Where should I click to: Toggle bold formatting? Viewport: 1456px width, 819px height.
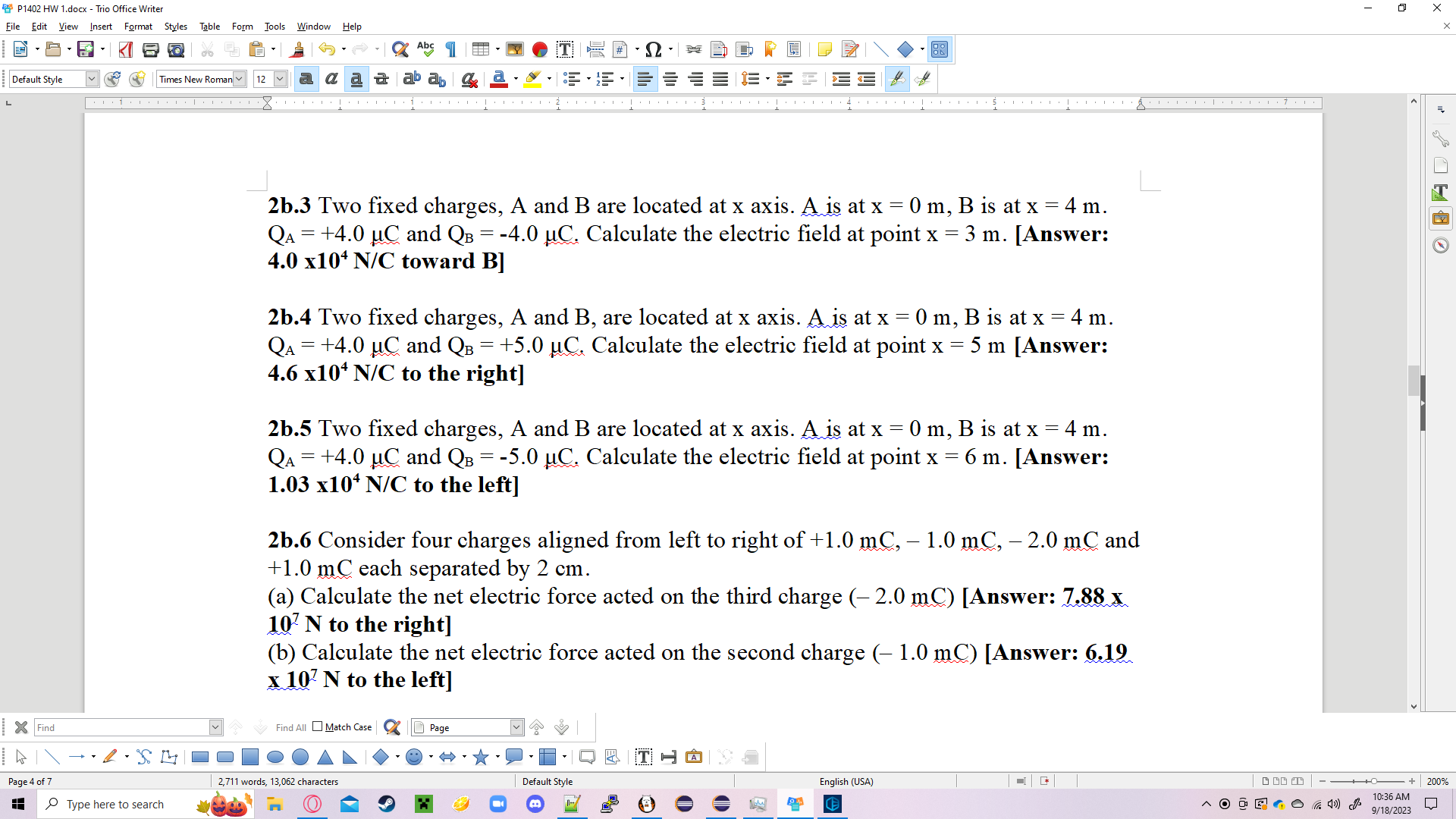pyautogui.click(x=306, y=79)
